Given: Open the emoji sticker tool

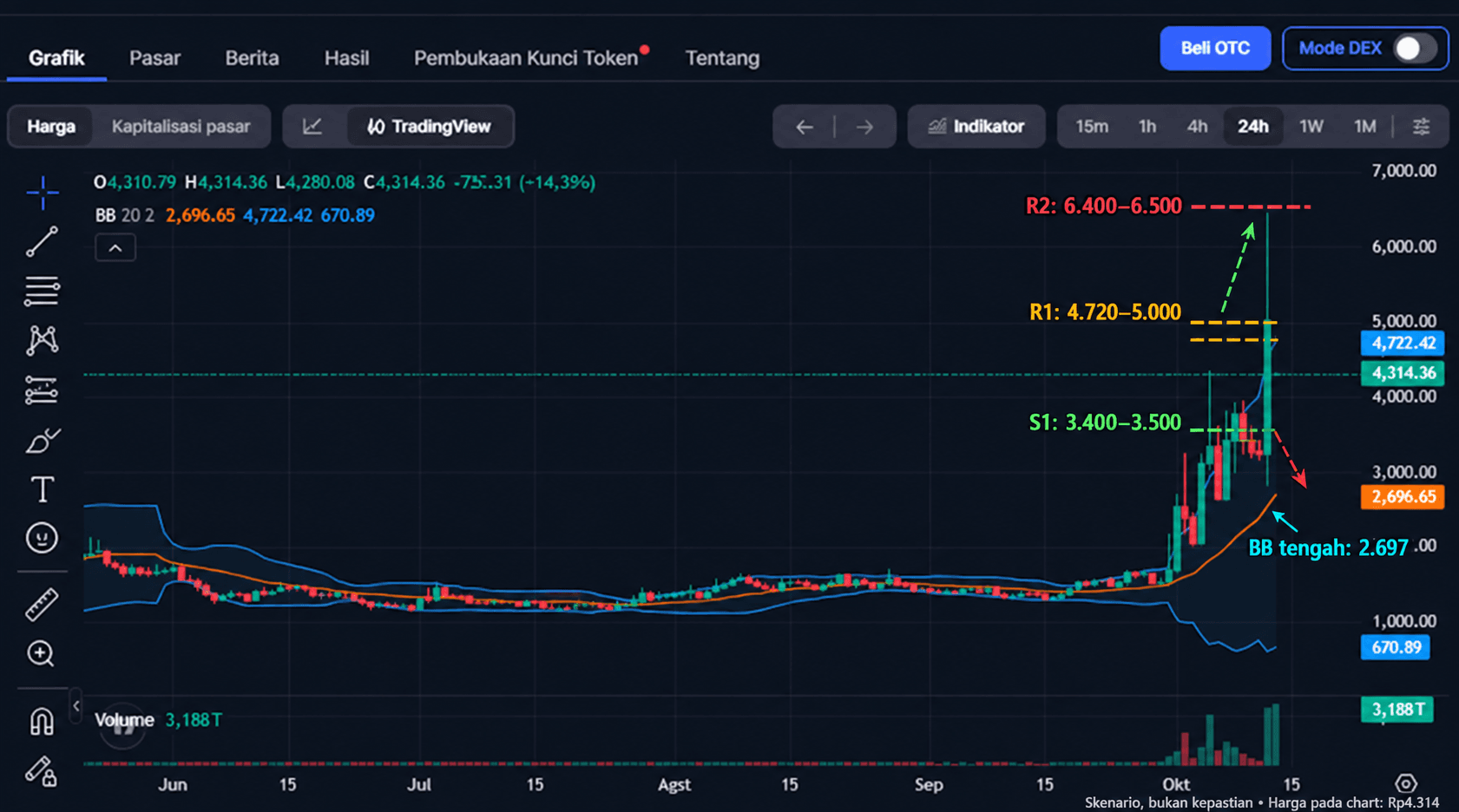Looking at the screenshot, I should (42, 539).
